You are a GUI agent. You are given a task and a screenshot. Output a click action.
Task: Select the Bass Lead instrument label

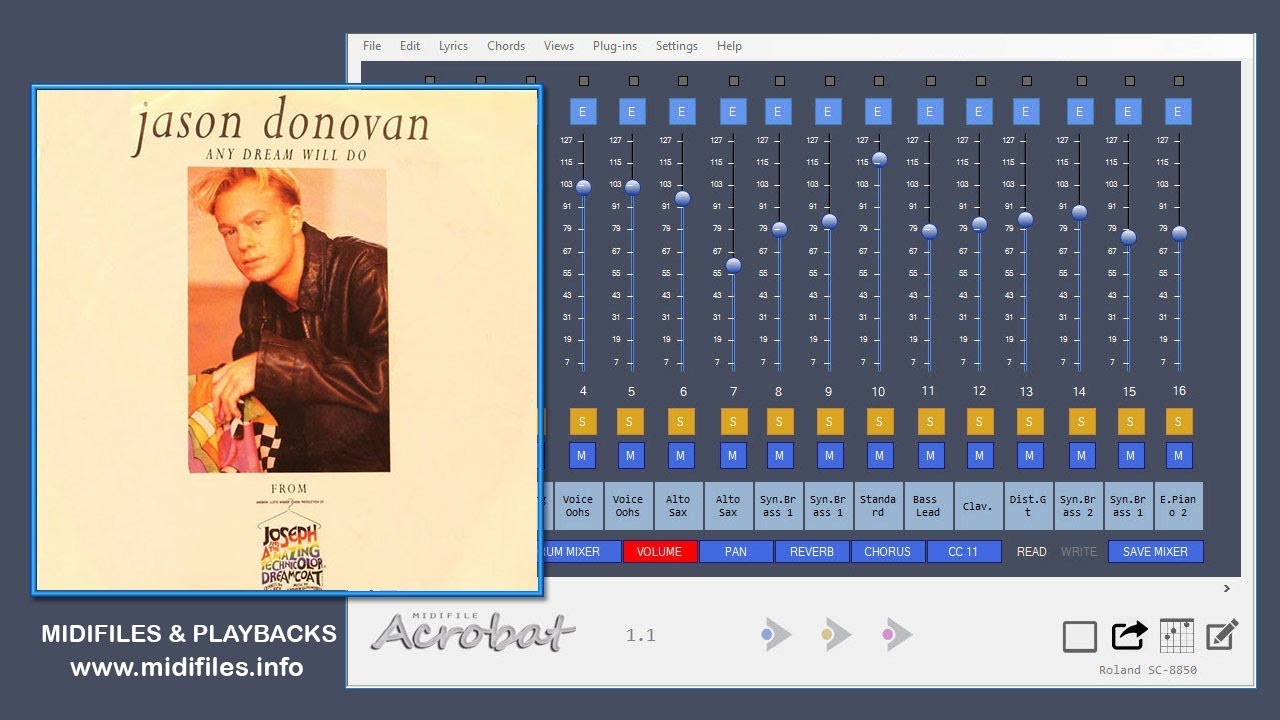[928, 506]
